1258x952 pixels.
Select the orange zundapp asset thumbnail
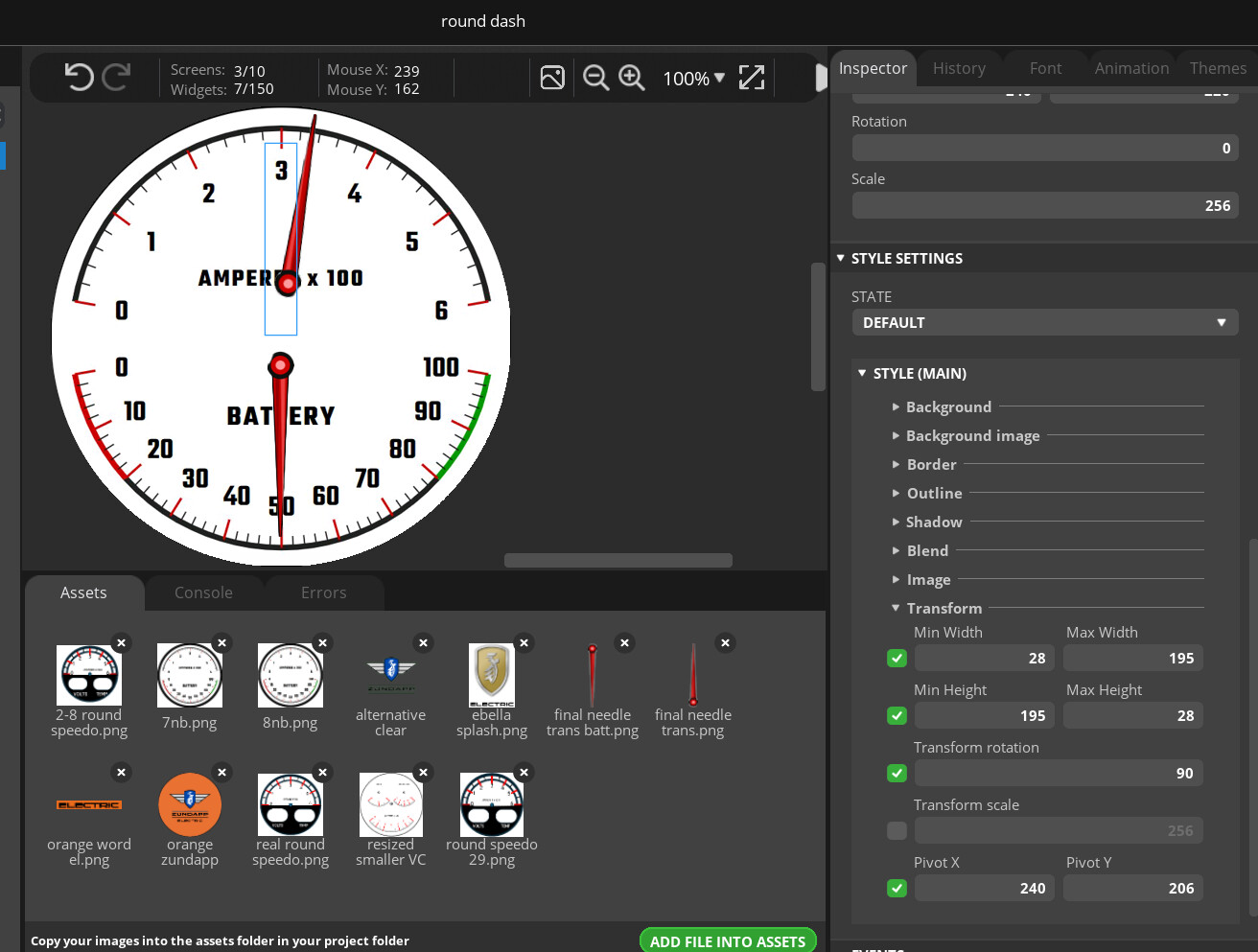pyautogui.click(x=190, y=804)
